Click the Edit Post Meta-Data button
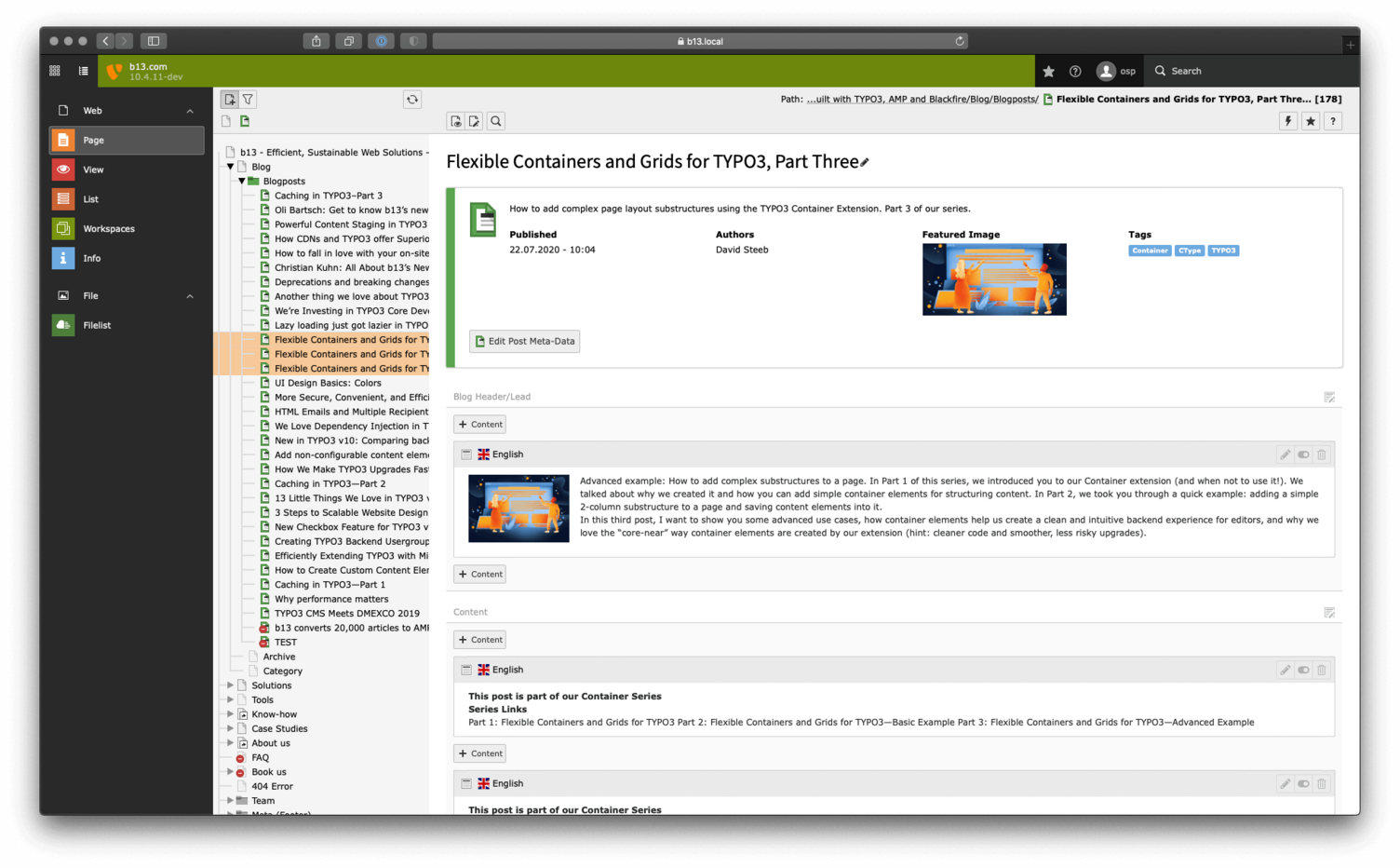1400x868 pixels. 524,341
